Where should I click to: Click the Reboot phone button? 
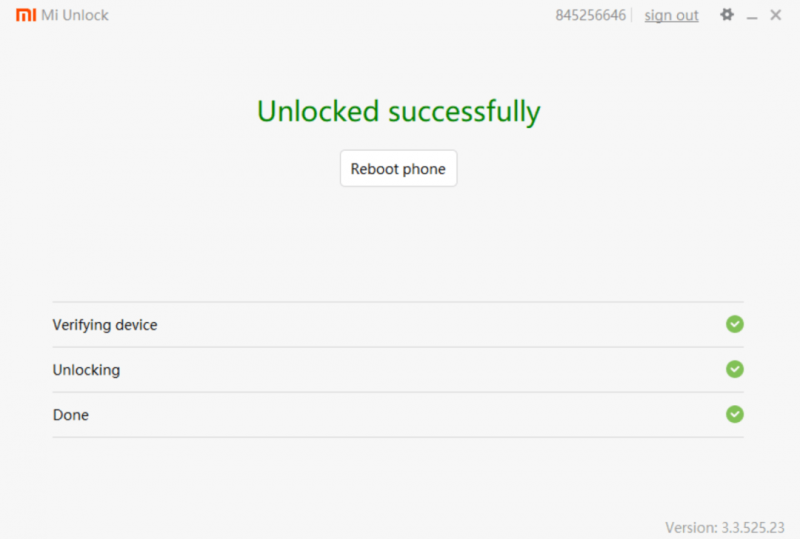point(398,168)
